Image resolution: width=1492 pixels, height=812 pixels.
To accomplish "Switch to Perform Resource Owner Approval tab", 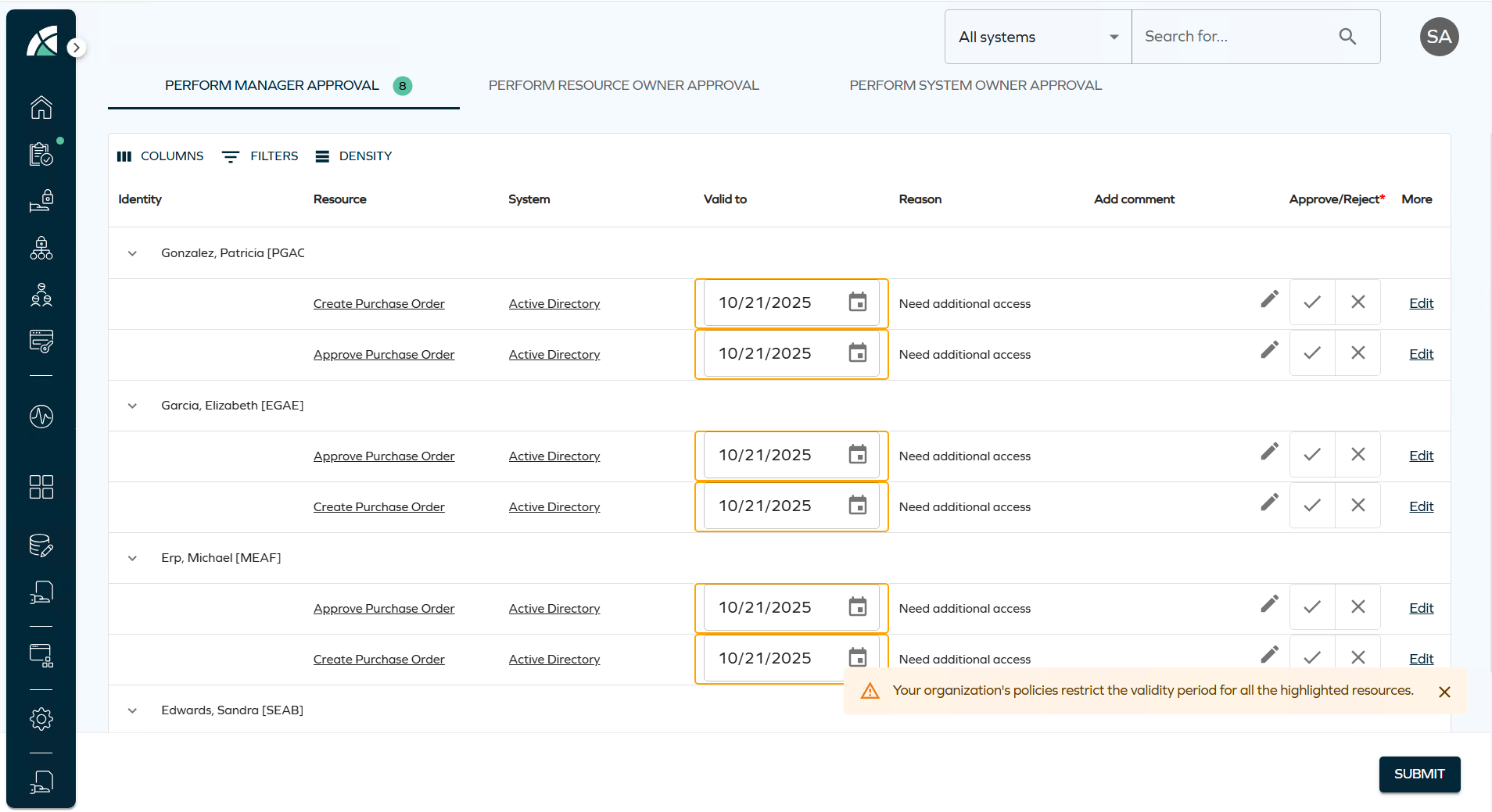I will tap(623, 85).
